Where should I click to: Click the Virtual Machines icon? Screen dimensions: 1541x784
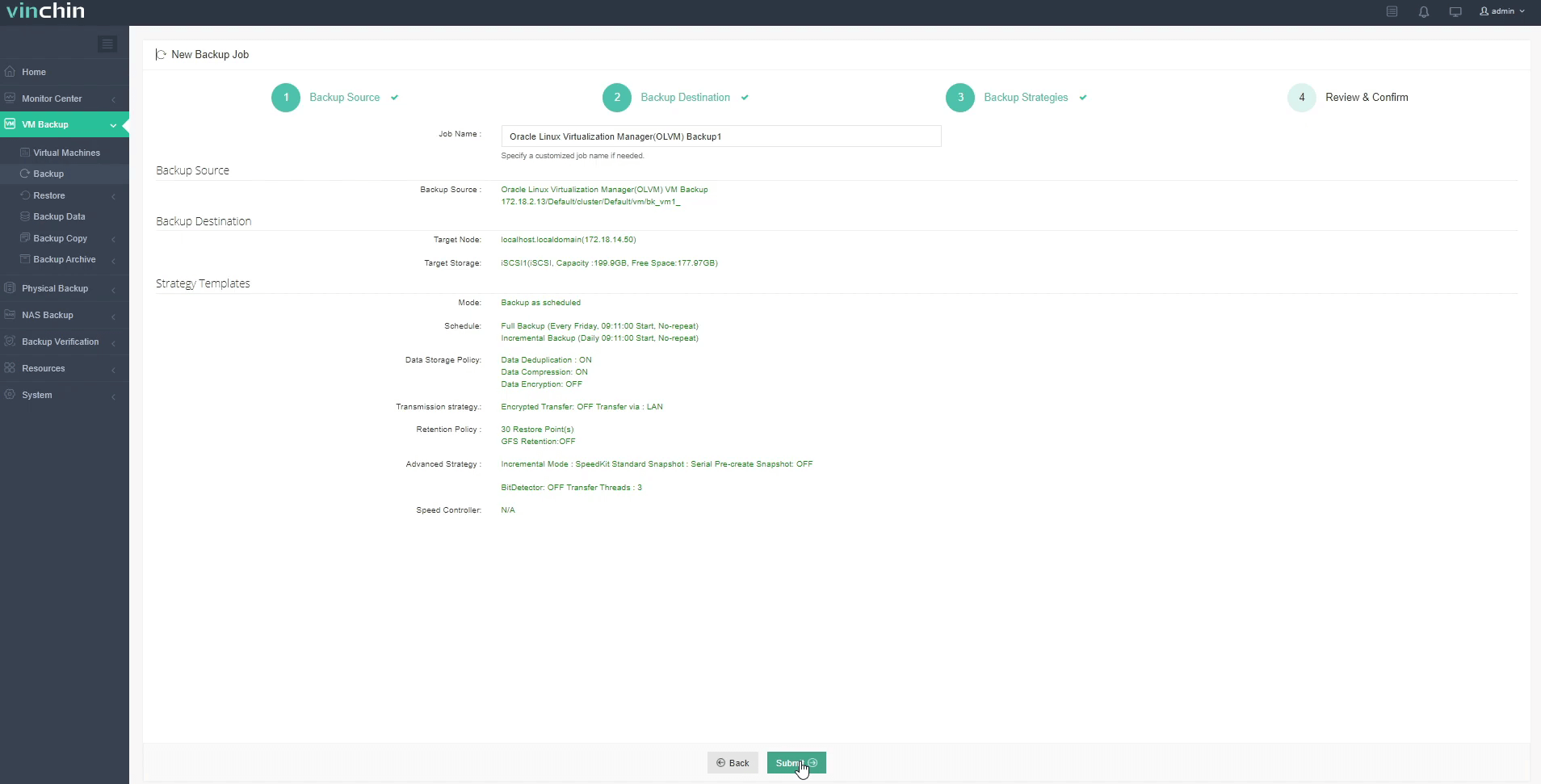tap(25, 152)
